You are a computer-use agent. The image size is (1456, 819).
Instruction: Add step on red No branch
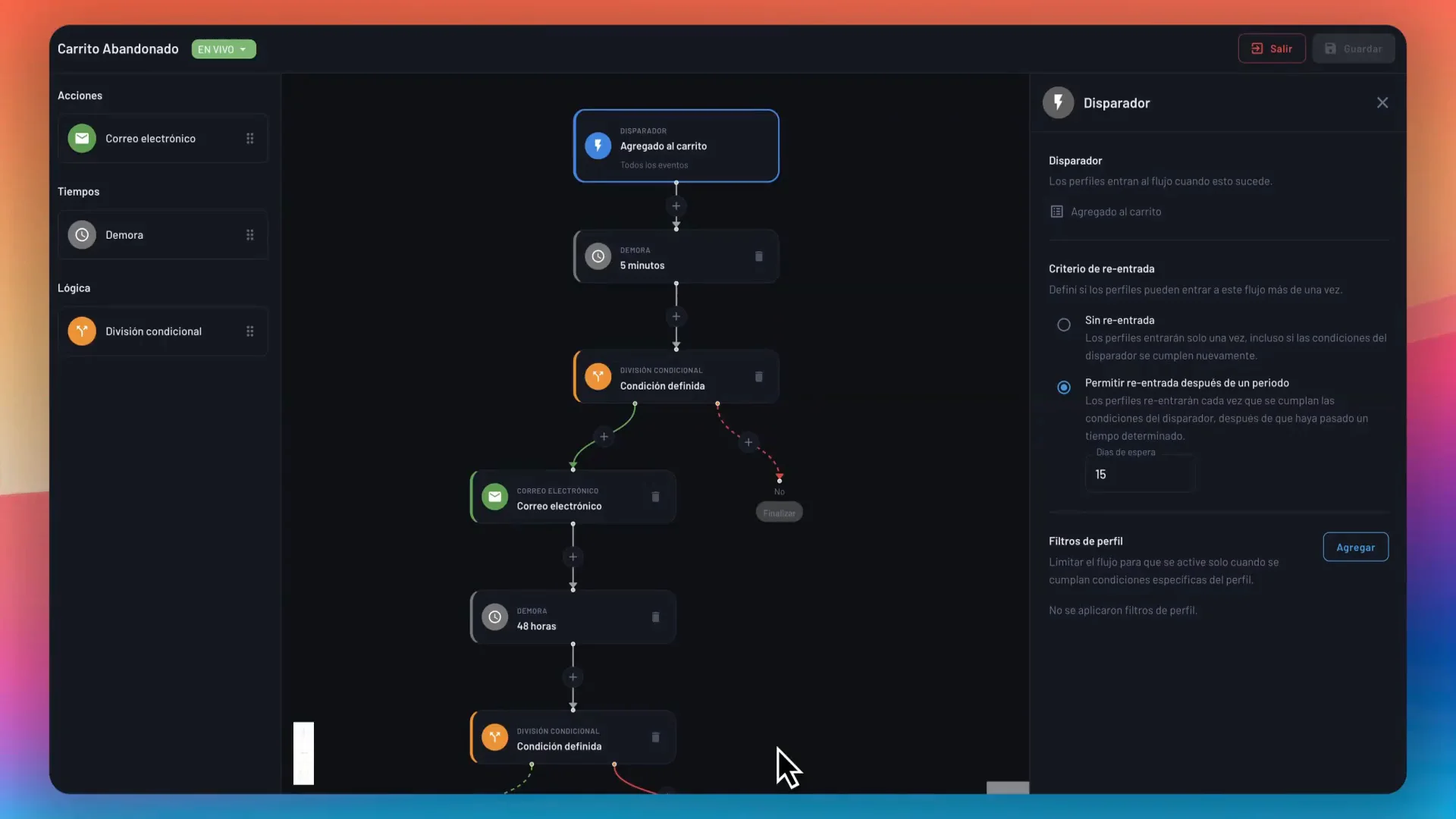[x=748, y=442]
